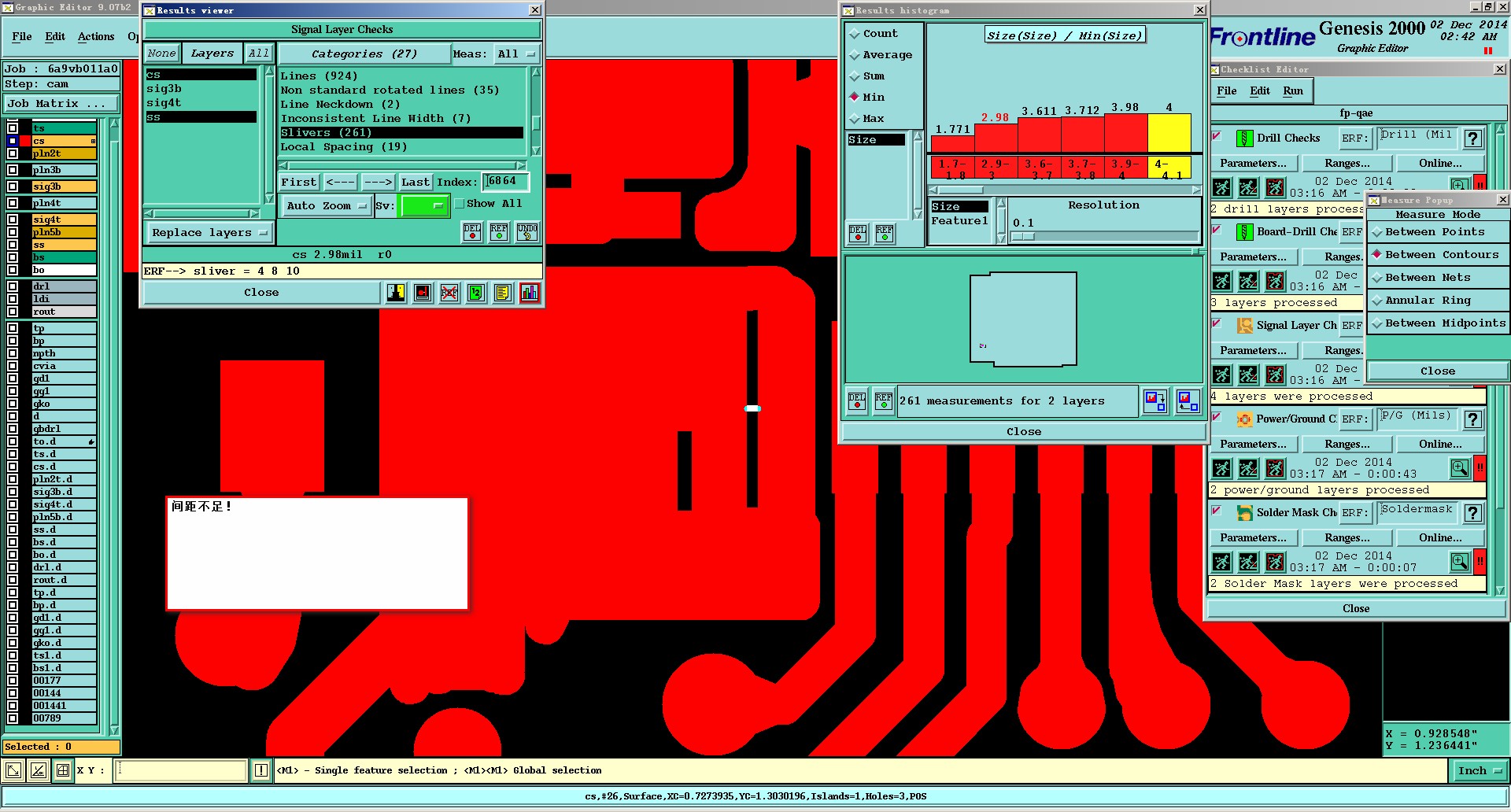Viewport: 1511px width, 812px height.
Task: Open the histogram chart icon in Results viewer
Action: coord(530,293)
